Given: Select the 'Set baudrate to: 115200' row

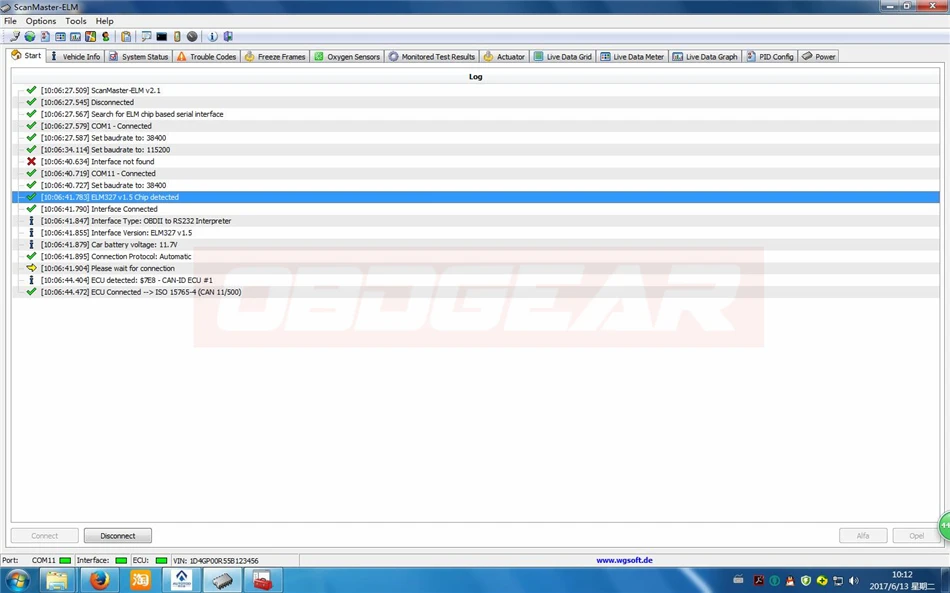Looking at the screenshot, I should coord(475,150).
